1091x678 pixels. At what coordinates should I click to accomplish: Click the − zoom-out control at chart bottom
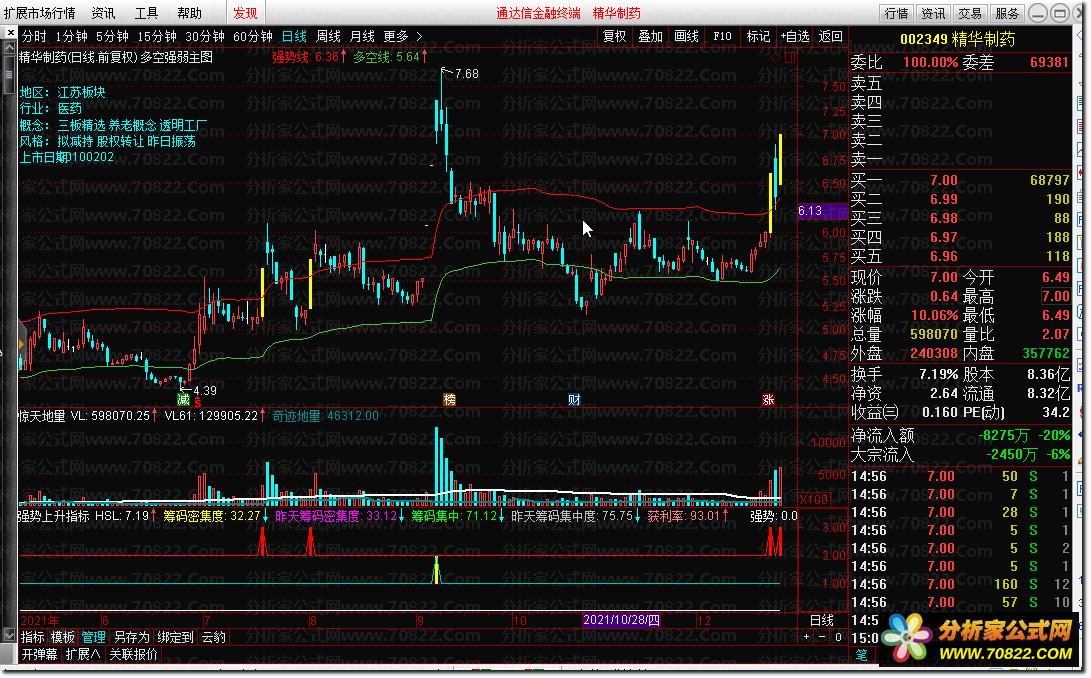pyautogui.click(x=822, y=636)
